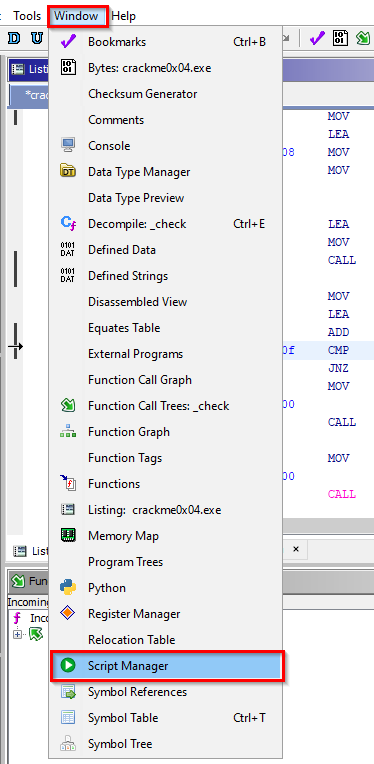The image size is (374, 764).
Task: Select Defined Strings menu entry
Action: point(167,276)
